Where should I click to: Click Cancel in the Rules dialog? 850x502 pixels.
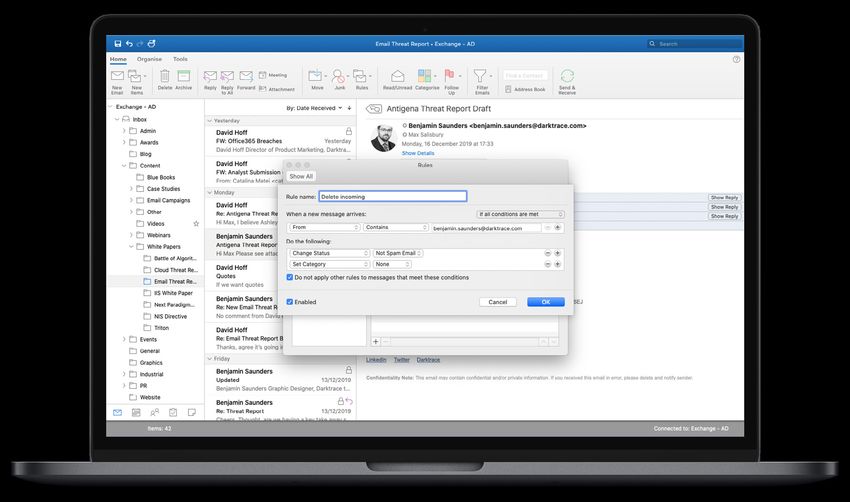click(498, 302)
